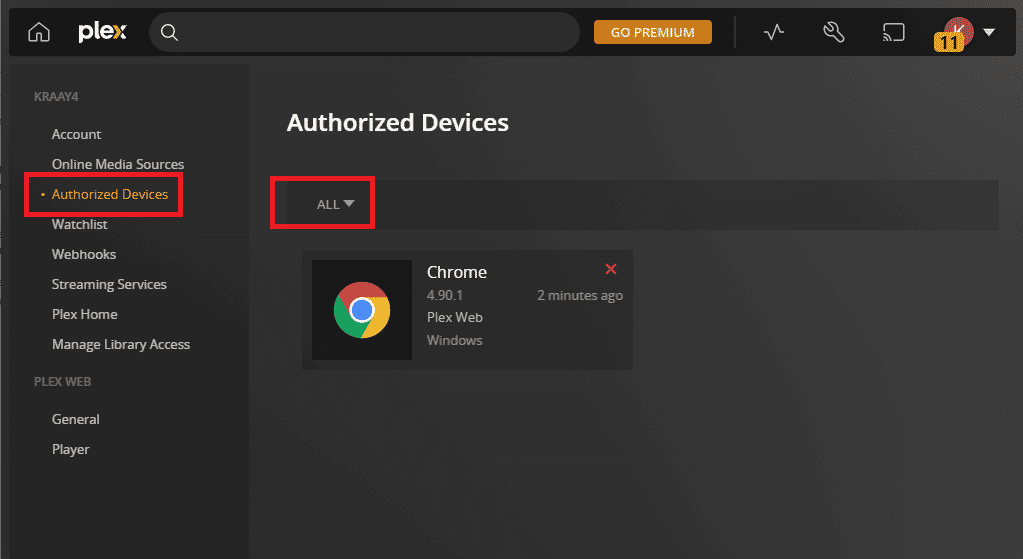The width and height of the screenshot is (1023, 559).
Task: Click the user avatar with badge 11
Action: click(956, 34)
